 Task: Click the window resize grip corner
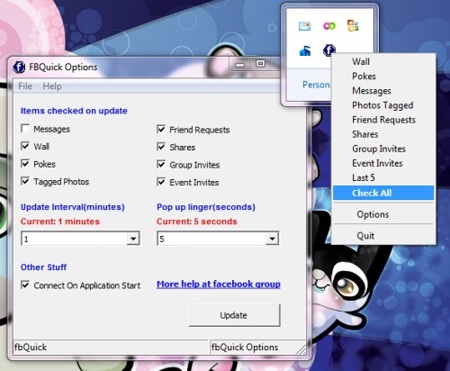(x=301, y=349)
